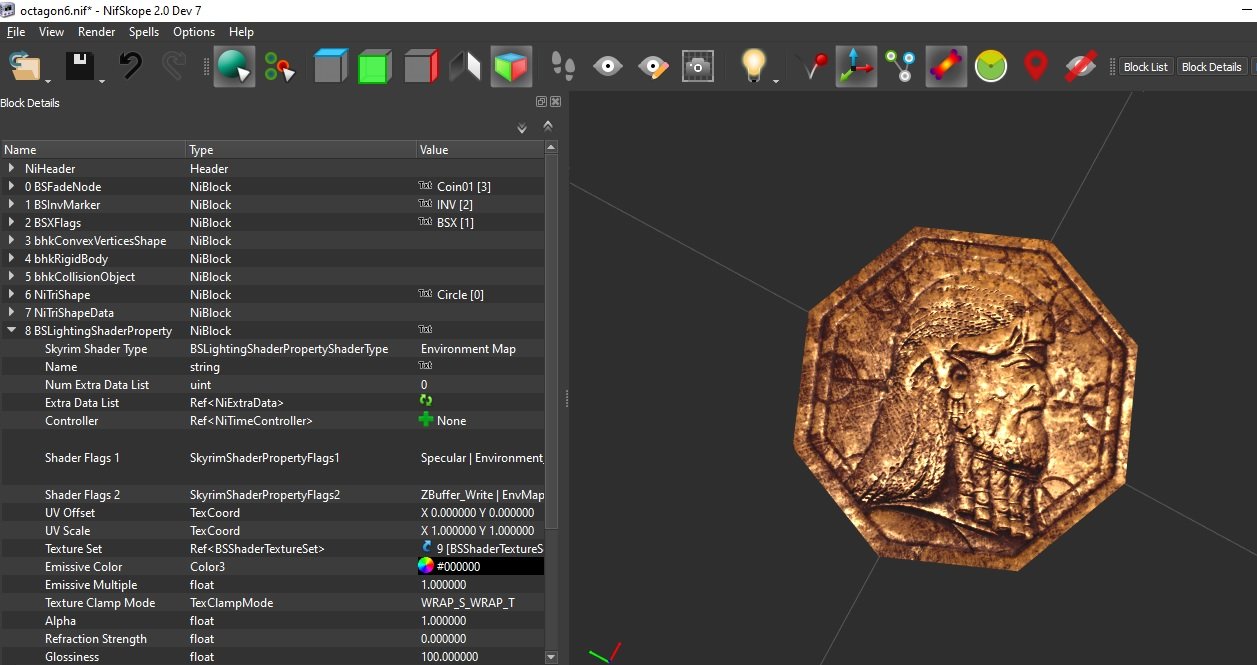This screenshot has width=1257, height=665.
Task: Expand the 0 BSFadeNode row
Action: click(11, 187)
